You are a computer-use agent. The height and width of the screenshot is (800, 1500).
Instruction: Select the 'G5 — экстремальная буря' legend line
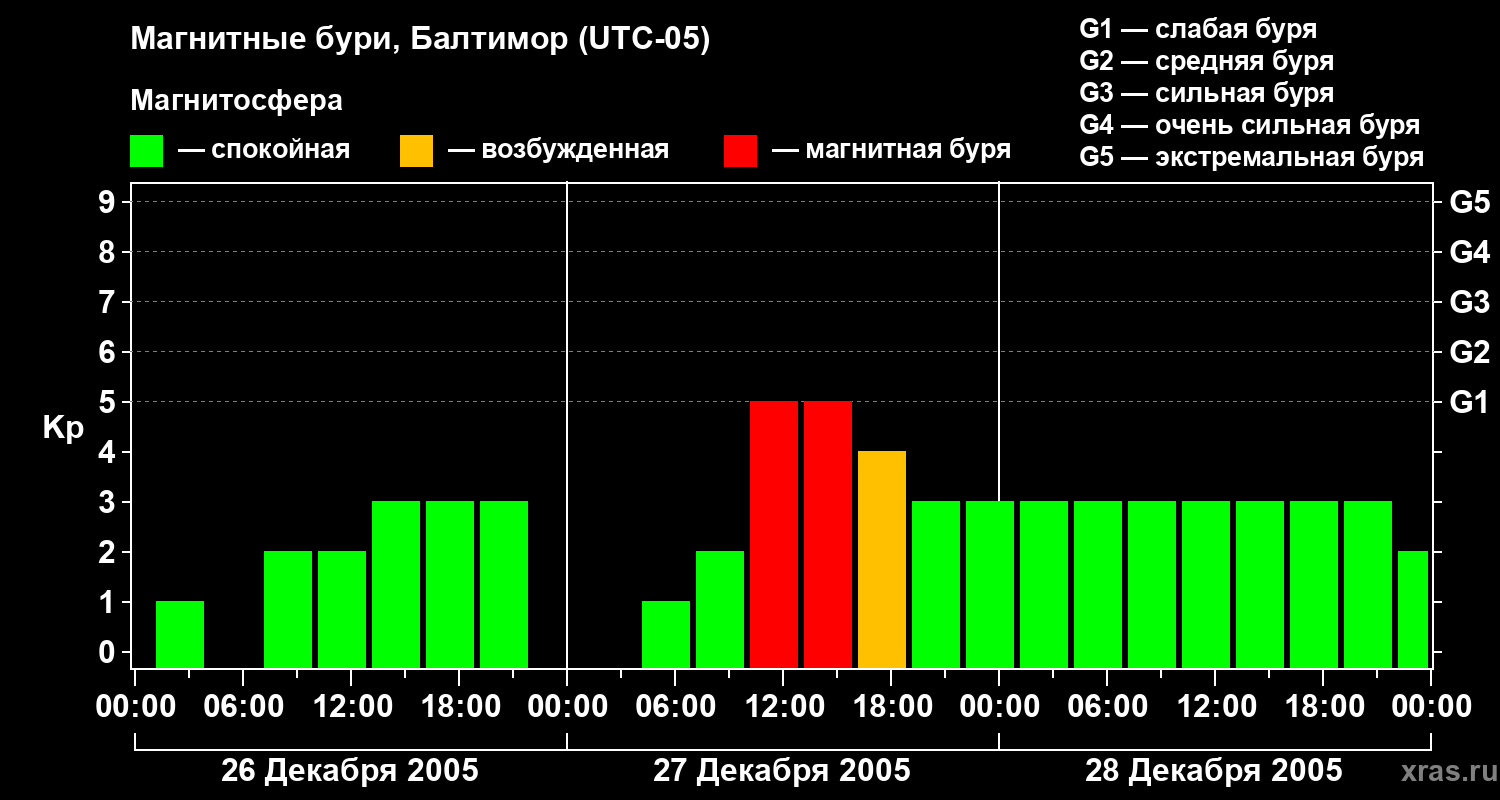point(1252,157)
